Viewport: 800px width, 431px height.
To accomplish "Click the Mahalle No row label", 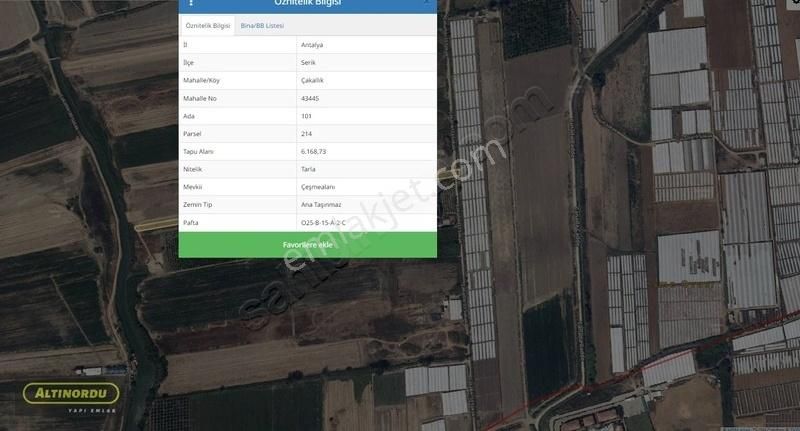I will click(199, 98).
